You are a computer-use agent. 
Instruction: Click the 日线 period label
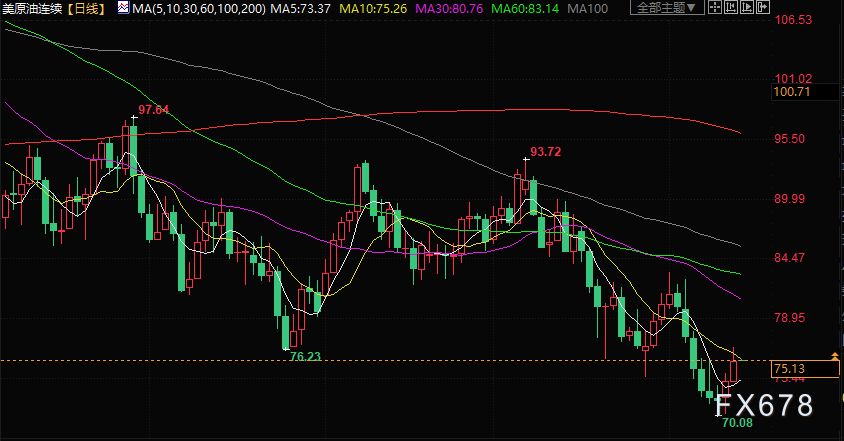(86, 9)
